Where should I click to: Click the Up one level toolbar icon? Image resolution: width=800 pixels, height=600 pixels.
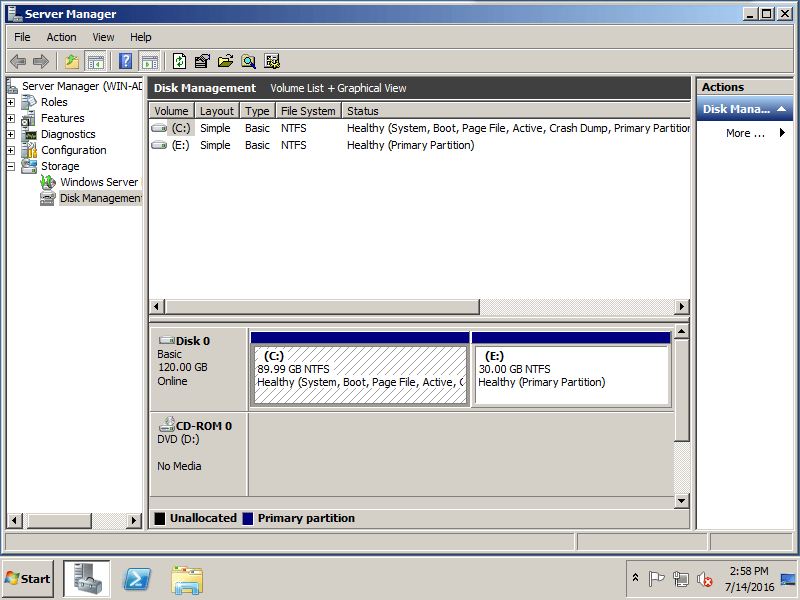pyautogui.click(x=72, y=61)
